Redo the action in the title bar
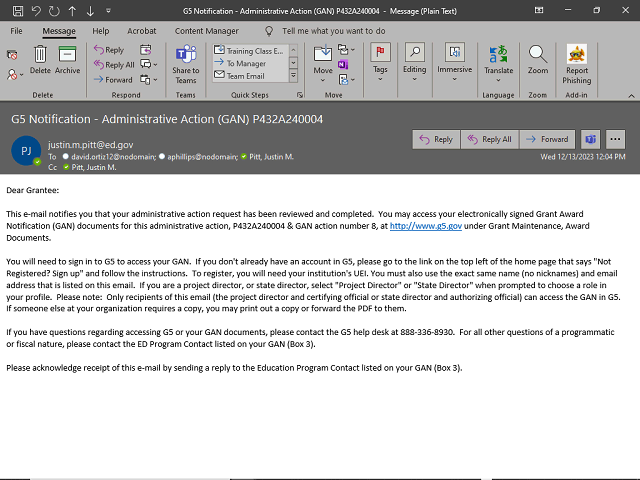 coord(54,11)
